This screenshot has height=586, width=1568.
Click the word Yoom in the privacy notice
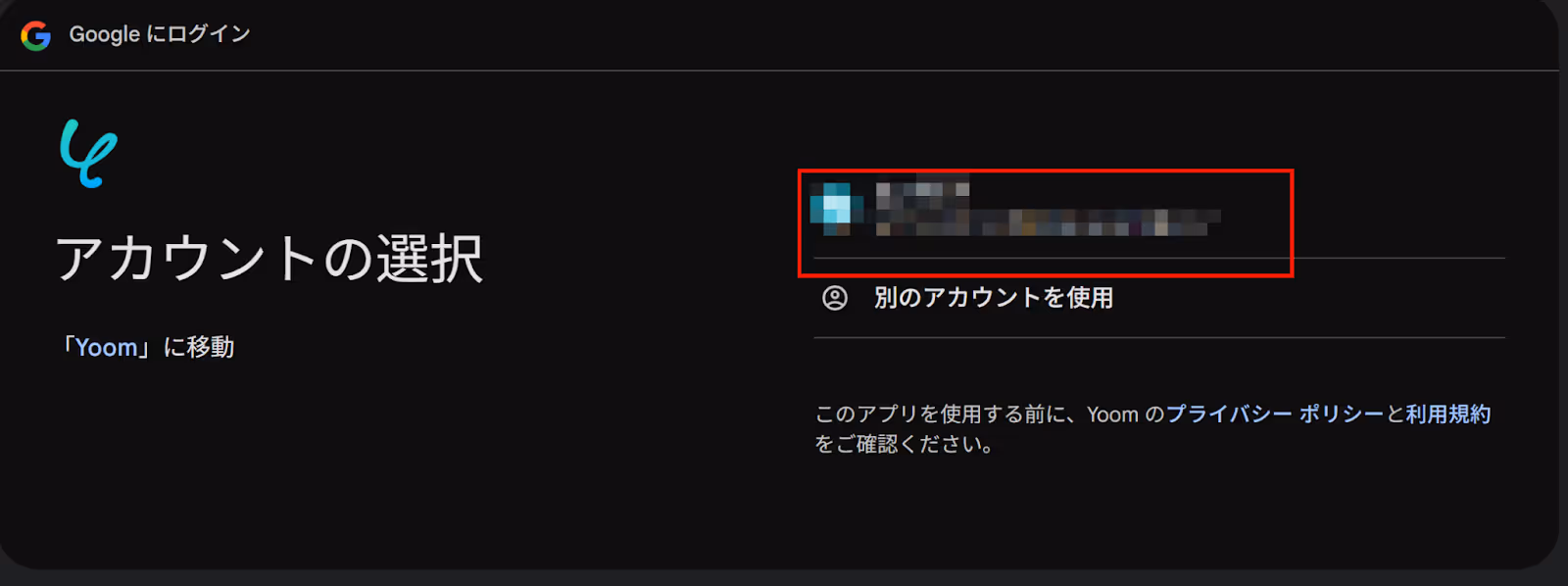[x=1112, y=415]
